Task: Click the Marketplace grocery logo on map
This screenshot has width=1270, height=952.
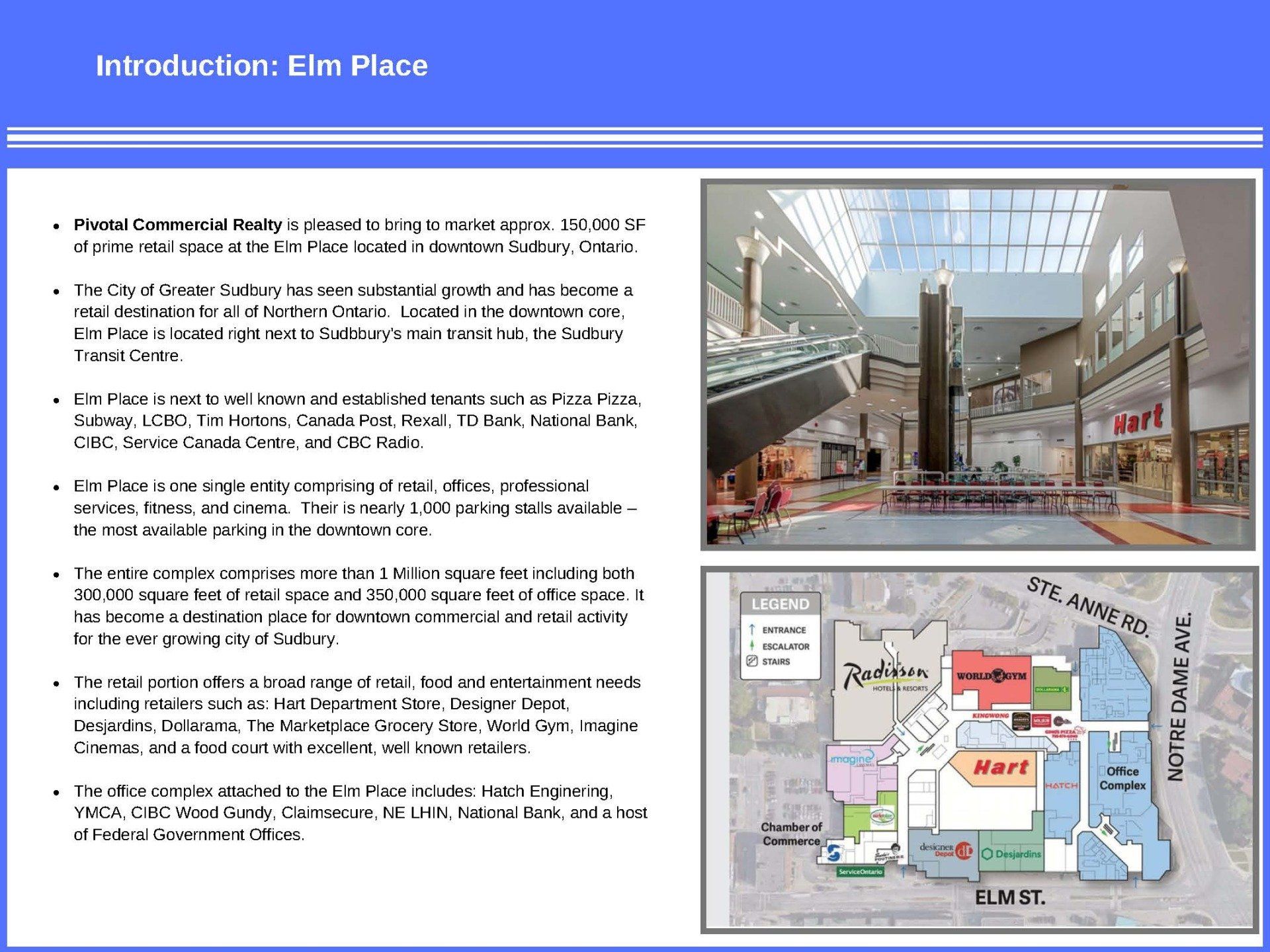Action: coord(882,816)
